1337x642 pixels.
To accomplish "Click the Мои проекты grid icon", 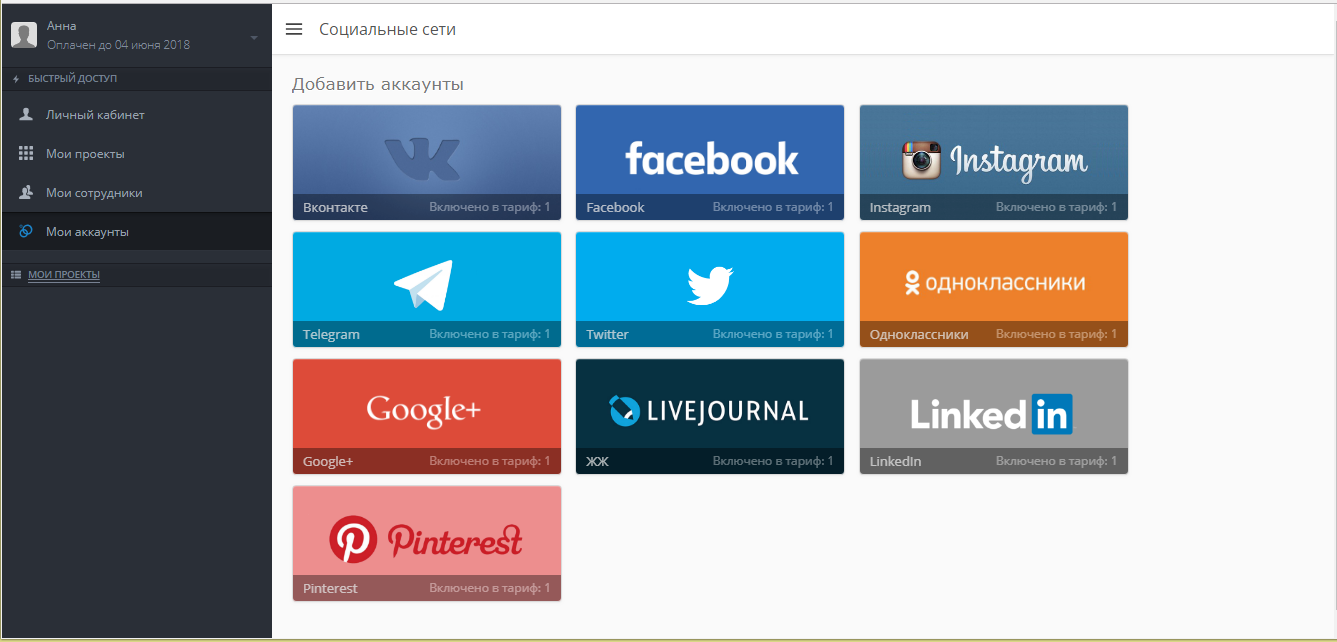I will pyautogui.click(x=26, y=153).
